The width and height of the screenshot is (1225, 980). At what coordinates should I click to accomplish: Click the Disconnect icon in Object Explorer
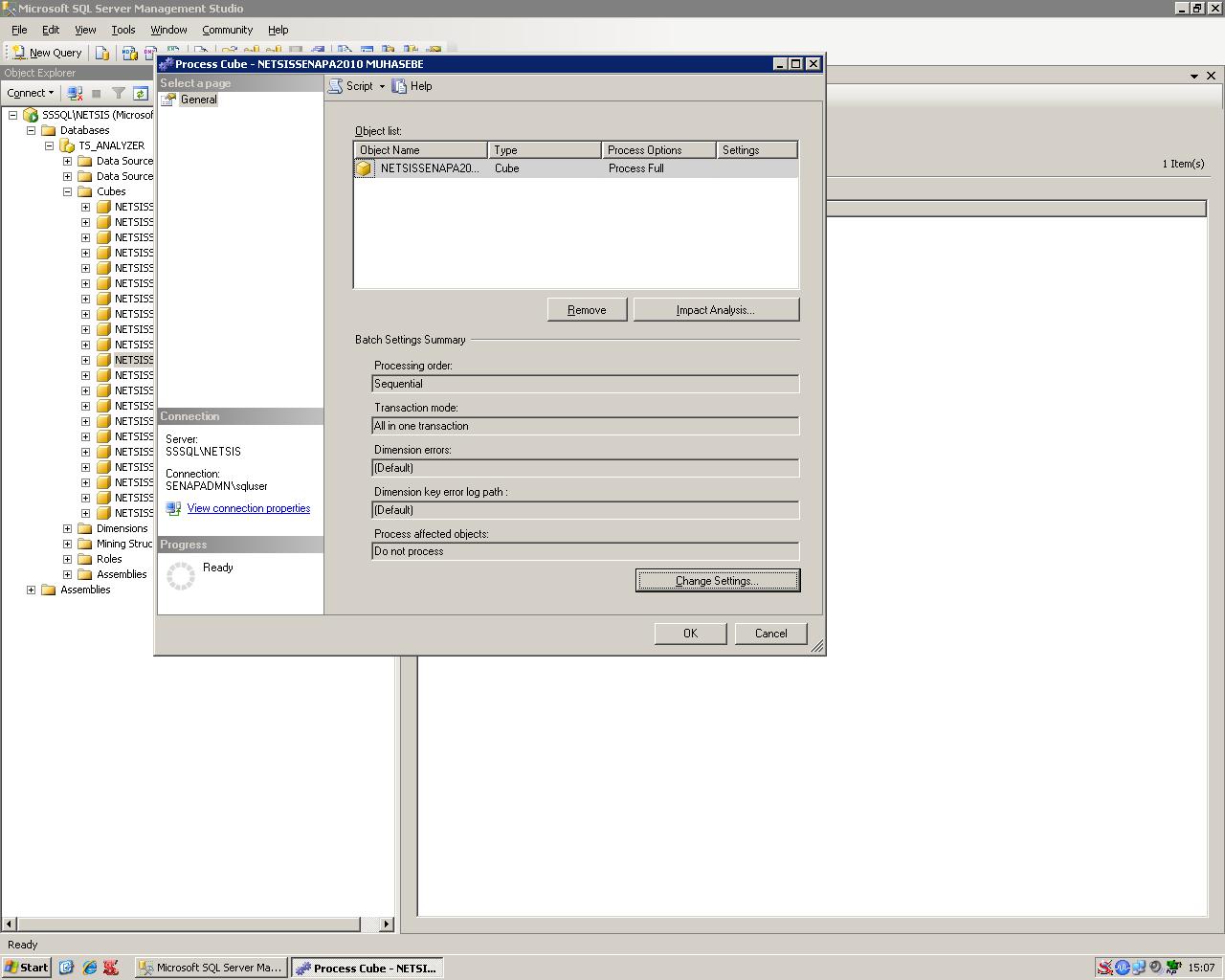(x=75, y=93)
